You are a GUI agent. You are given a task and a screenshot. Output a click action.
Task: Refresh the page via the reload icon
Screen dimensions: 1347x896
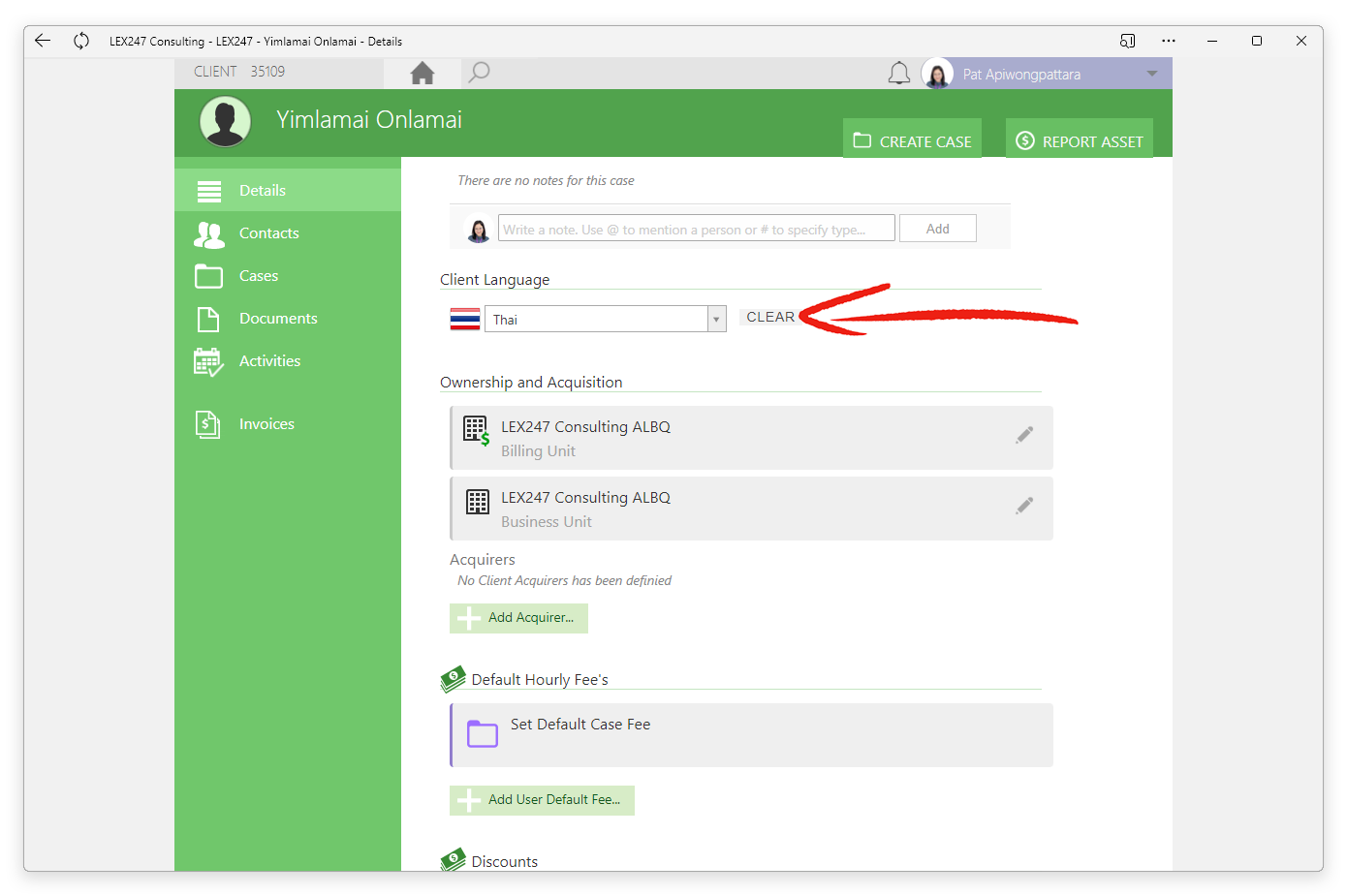(81, 41)
